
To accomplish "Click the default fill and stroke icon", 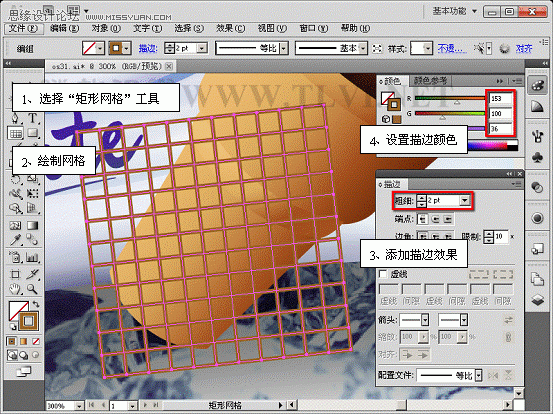I will [12, 327].
